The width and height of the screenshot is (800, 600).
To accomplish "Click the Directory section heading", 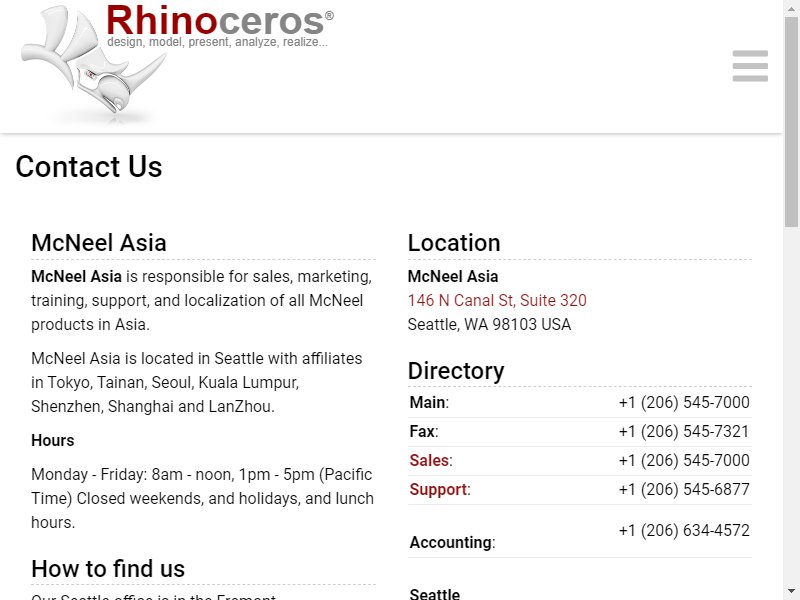I will coord(456,371).
